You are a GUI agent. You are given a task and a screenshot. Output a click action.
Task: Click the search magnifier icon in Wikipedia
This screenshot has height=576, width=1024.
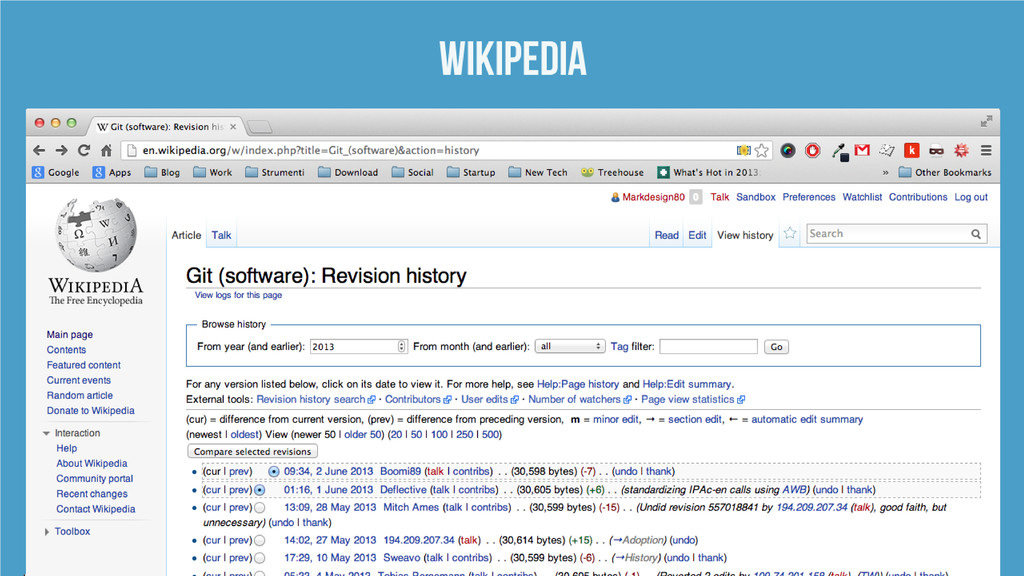976,234
